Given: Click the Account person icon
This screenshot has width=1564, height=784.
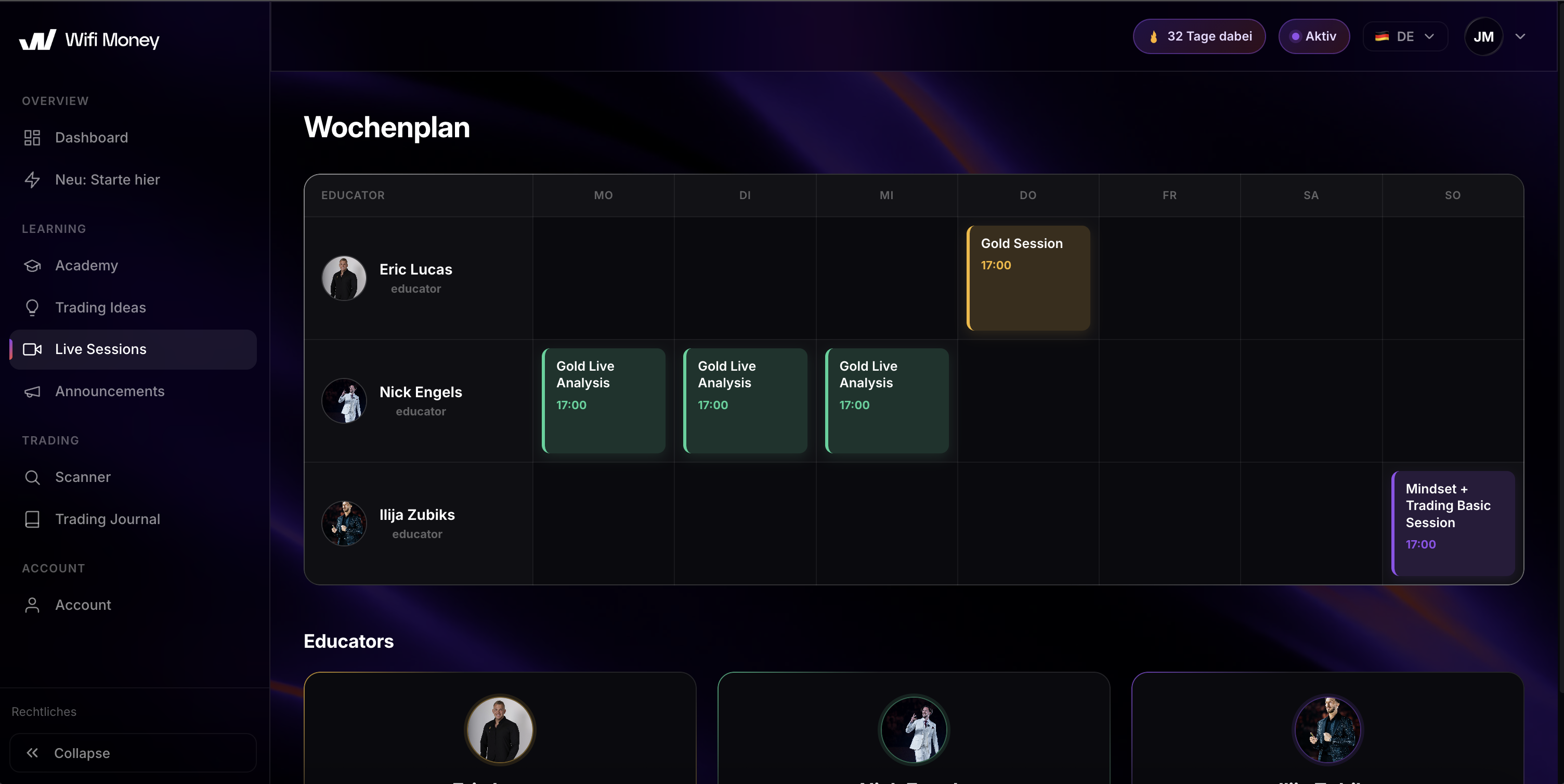Looking at the screenshot, I should (32, 605).
